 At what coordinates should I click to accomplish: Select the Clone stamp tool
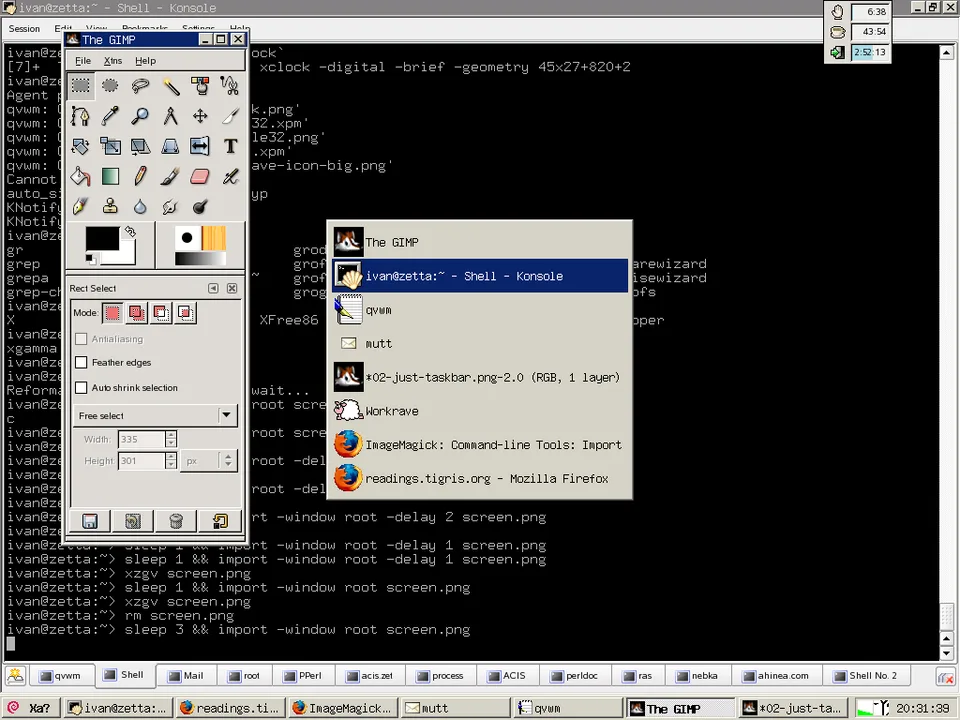(x=110, y=206)
